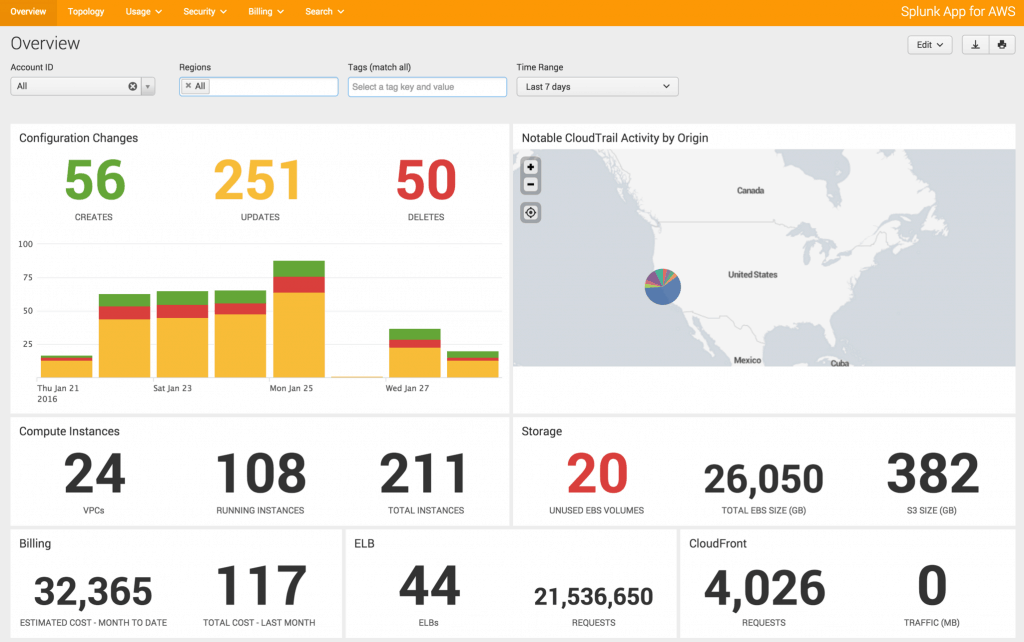Click the 24 VPCs value
1024x642 pixels.
[94, 473]
